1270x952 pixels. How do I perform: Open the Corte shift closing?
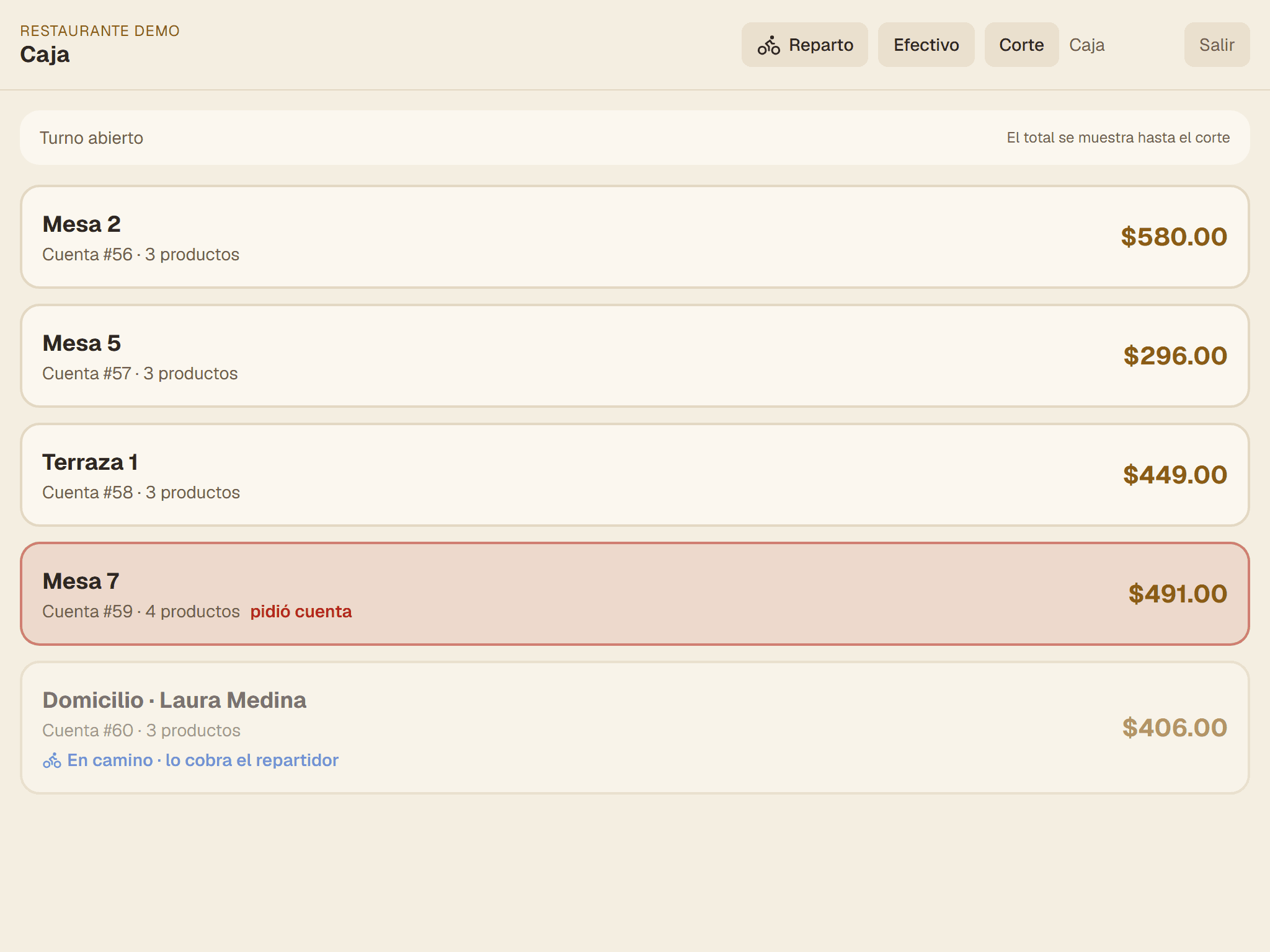click(x=1021, y=45)
